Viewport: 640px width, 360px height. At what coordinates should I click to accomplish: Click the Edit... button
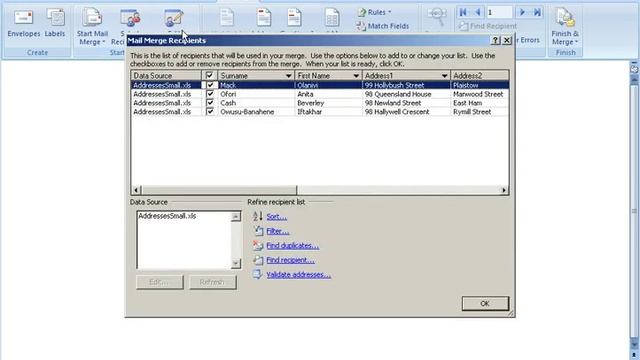(x=160, y=282)
